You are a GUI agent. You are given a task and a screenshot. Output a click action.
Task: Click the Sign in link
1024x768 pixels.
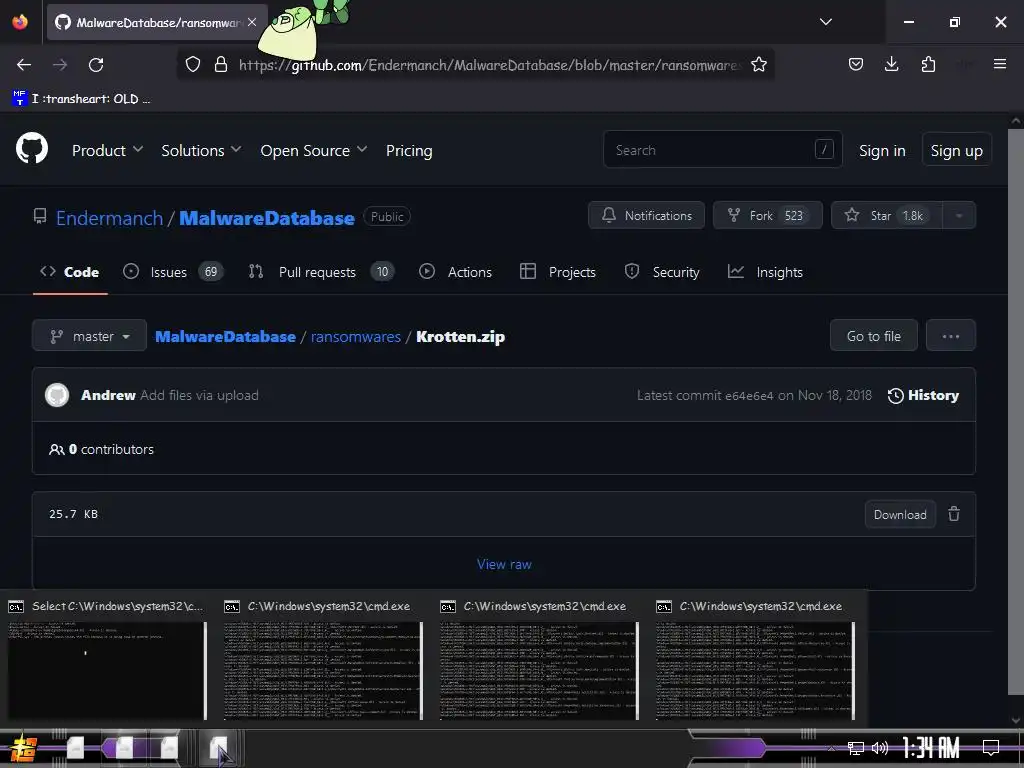click(882, 151)
